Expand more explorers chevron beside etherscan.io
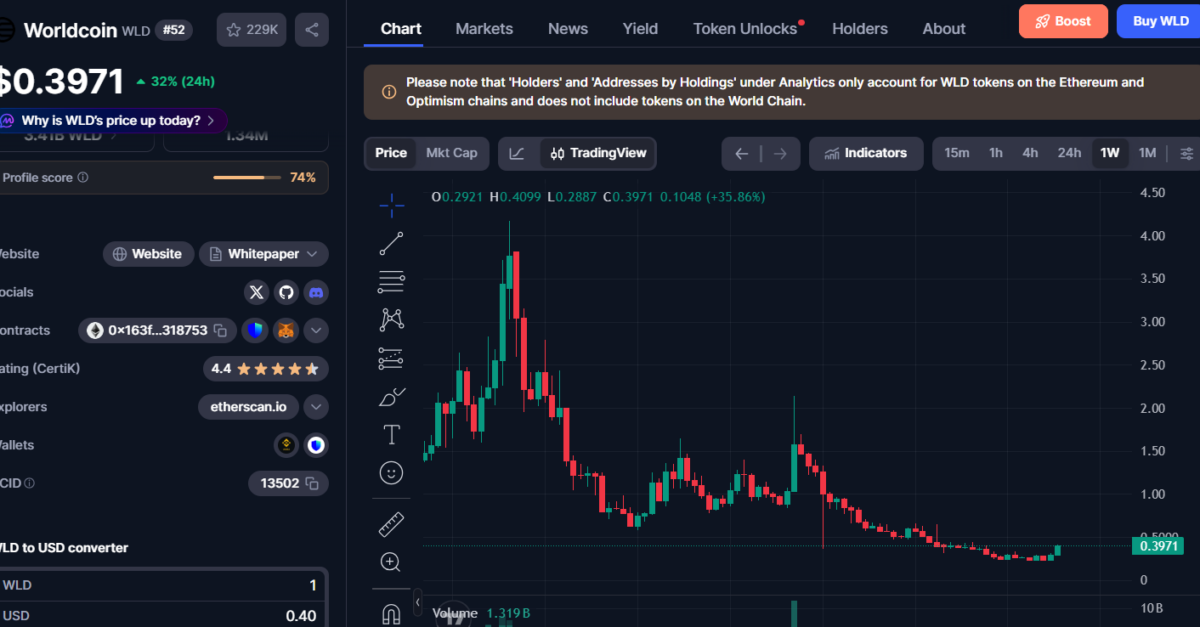Viewport: 1200px width, 627px height. click(316, 407)
